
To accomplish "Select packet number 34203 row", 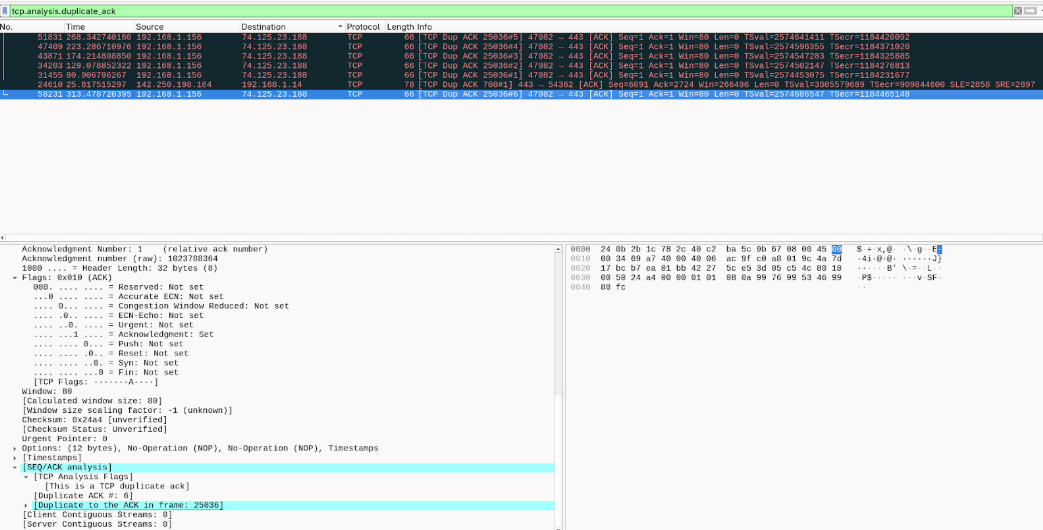I will [522, 66].
